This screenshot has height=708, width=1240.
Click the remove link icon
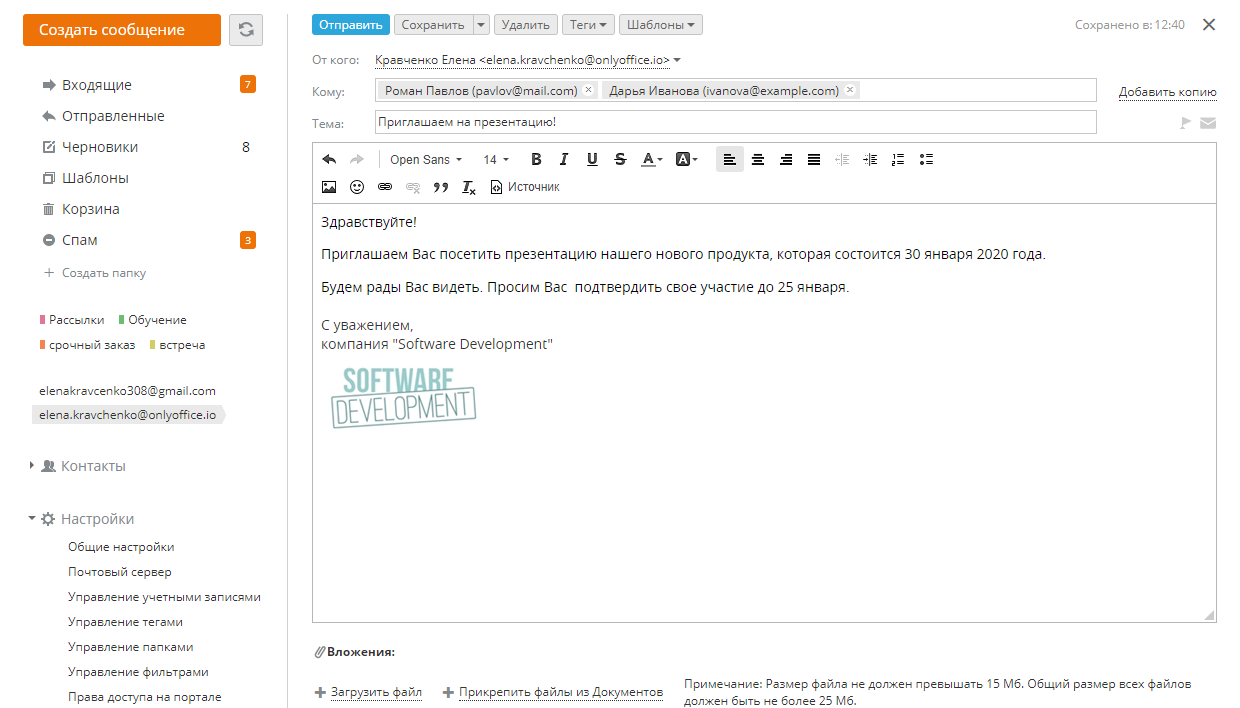(x=413, y=187)
